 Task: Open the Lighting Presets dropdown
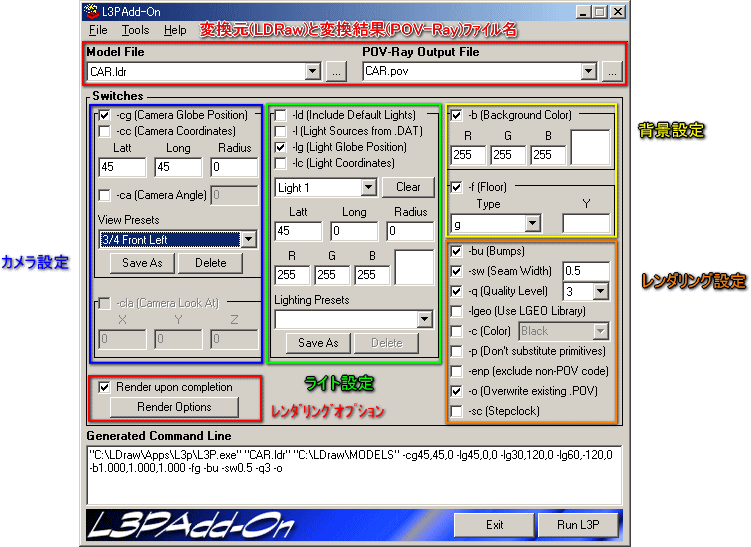[424, 319]
